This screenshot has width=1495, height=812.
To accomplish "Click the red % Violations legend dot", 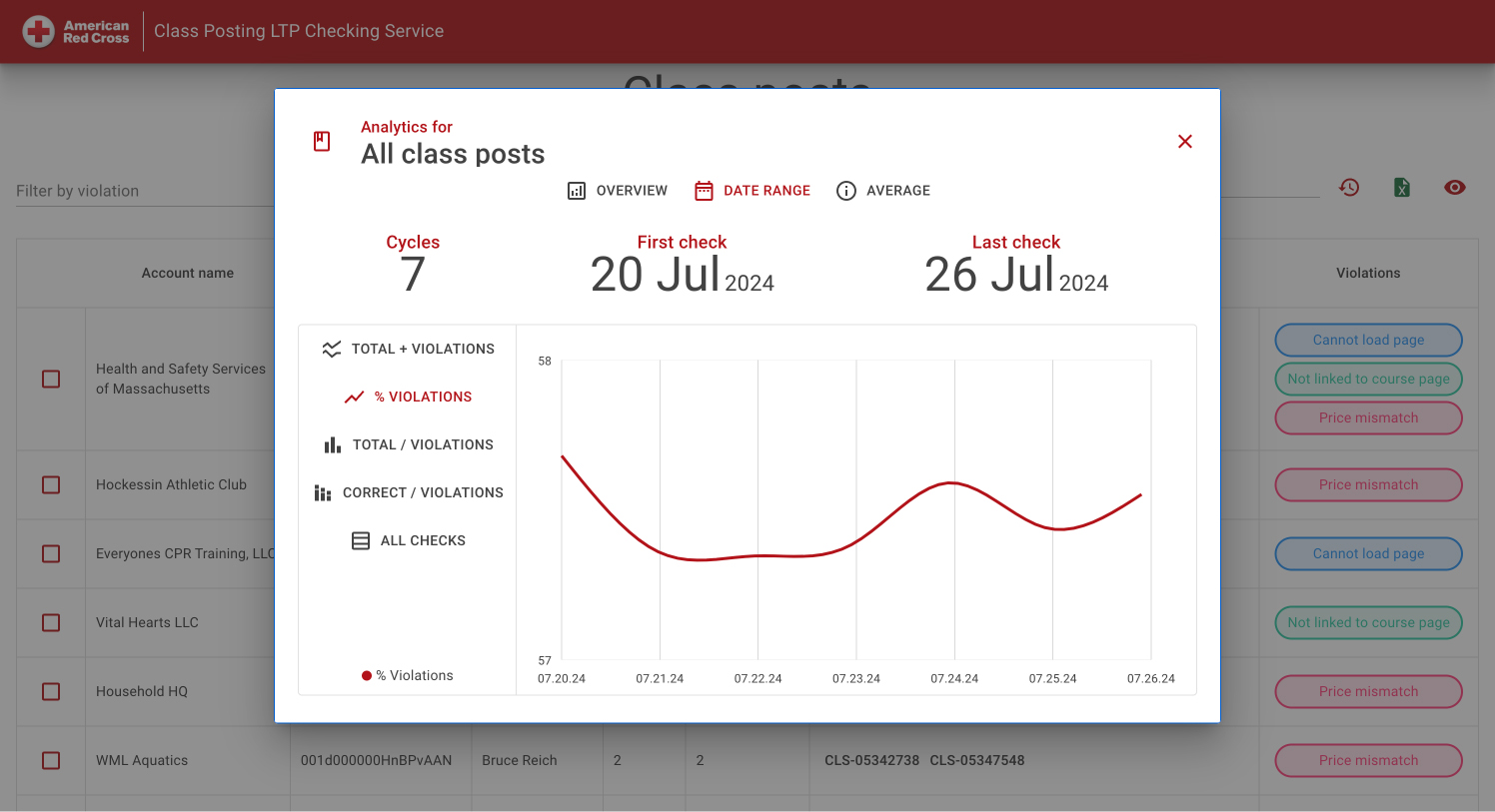I will [x=367, y=675].
